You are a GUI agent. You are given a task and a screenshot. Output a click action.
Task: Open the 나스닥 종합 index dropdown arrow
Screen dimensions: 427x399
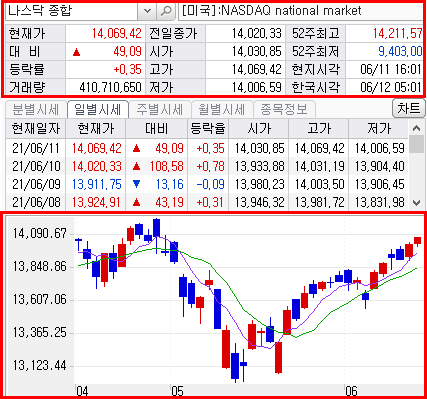[147, 11]
